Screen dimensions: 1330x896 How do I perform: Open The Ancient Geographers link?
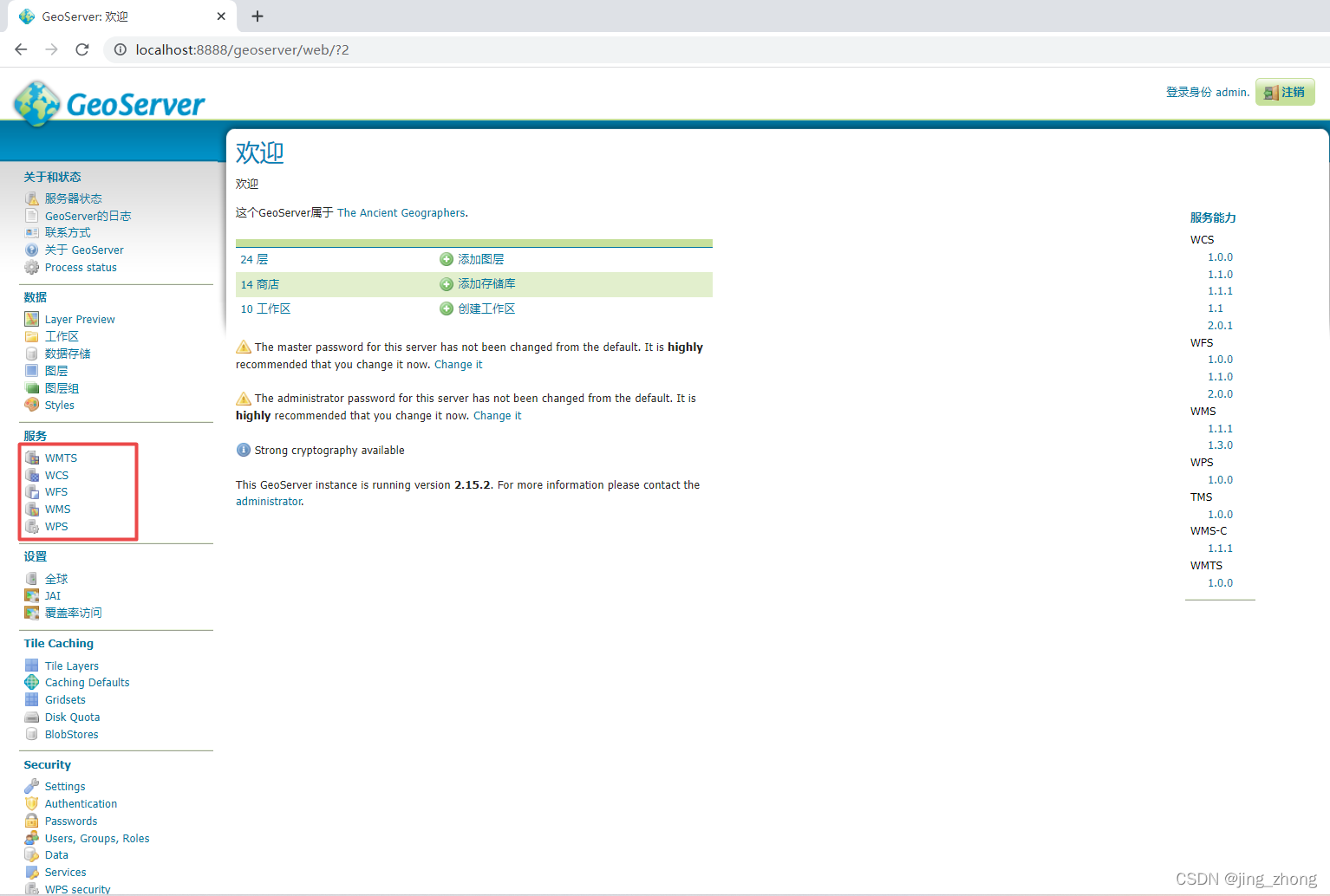[401, 213]
